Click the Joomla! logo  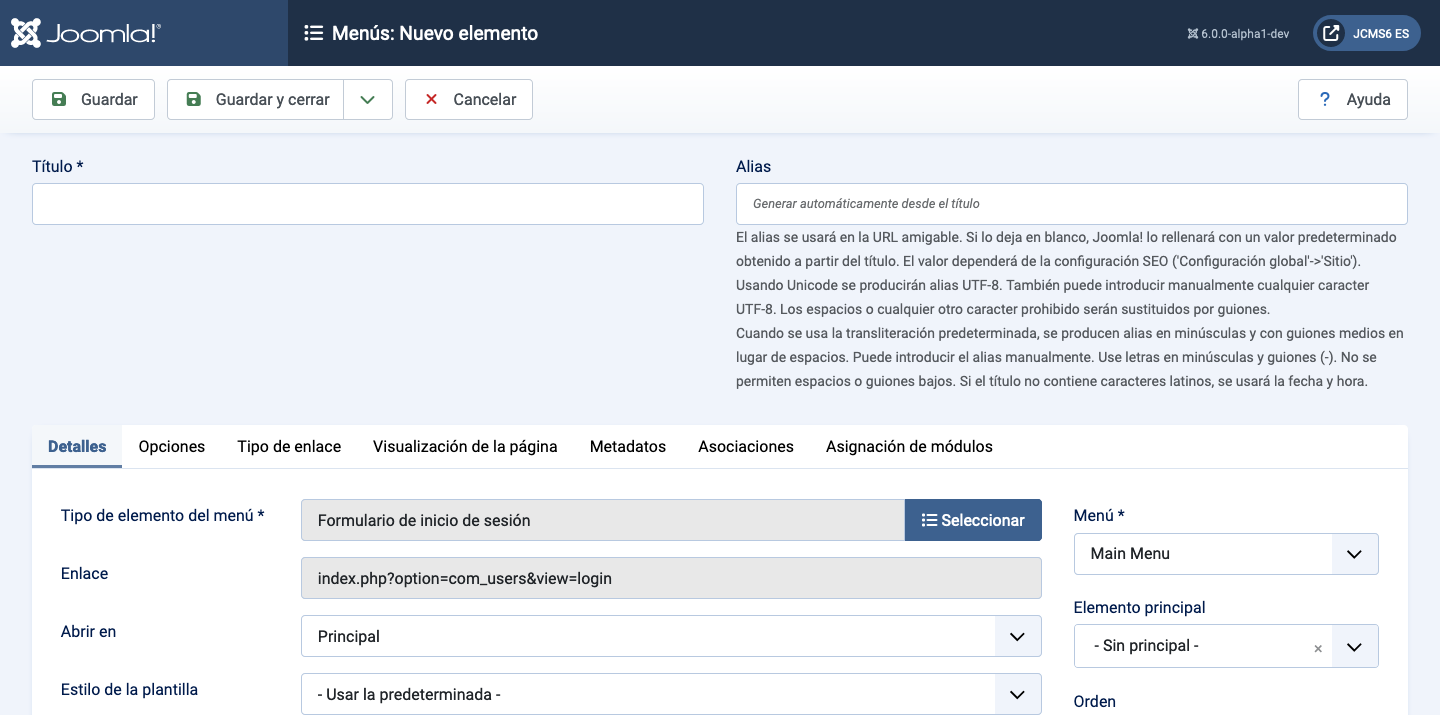[86, 33]
